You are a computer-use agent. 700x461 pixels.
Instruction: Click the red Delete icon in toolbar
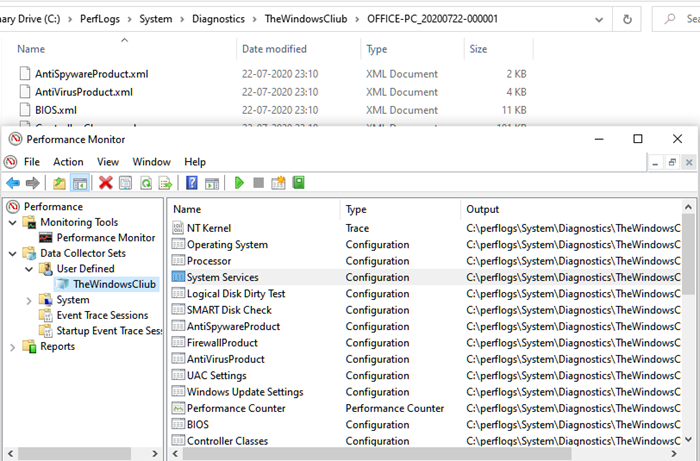pyautogui.click(x=105, y=183)
